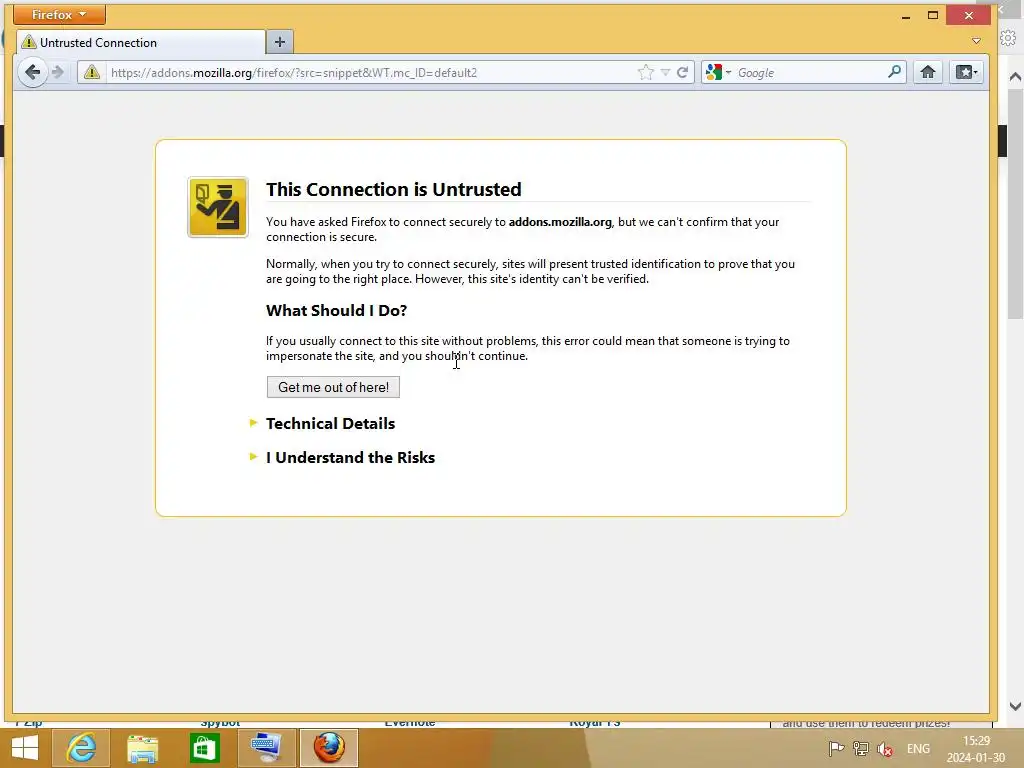Open File Explorer from the taskbar
Image resolution: width=1024 pixels, height=768 pixels.
point(143,748)
